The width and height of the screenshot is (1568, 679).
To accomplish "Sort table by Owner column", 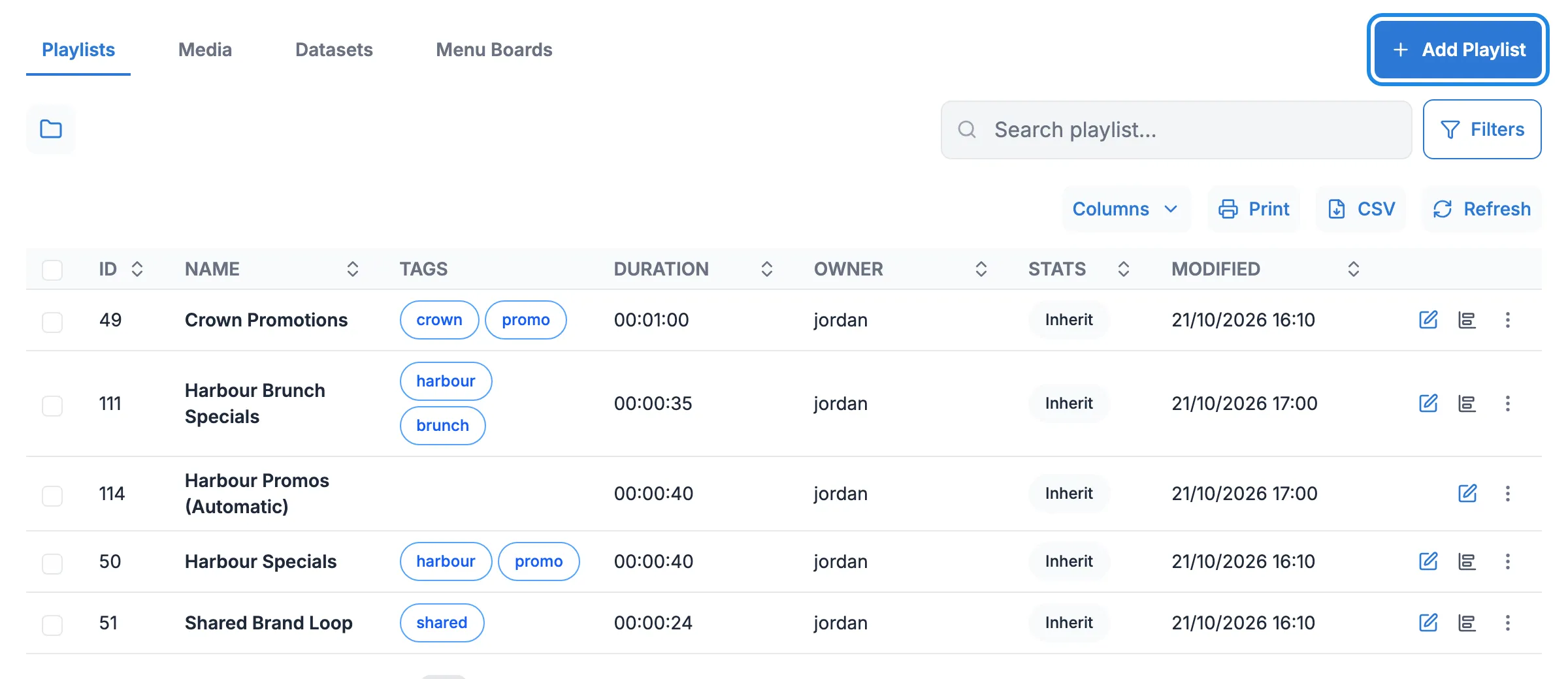I will (x=981, y=269).
